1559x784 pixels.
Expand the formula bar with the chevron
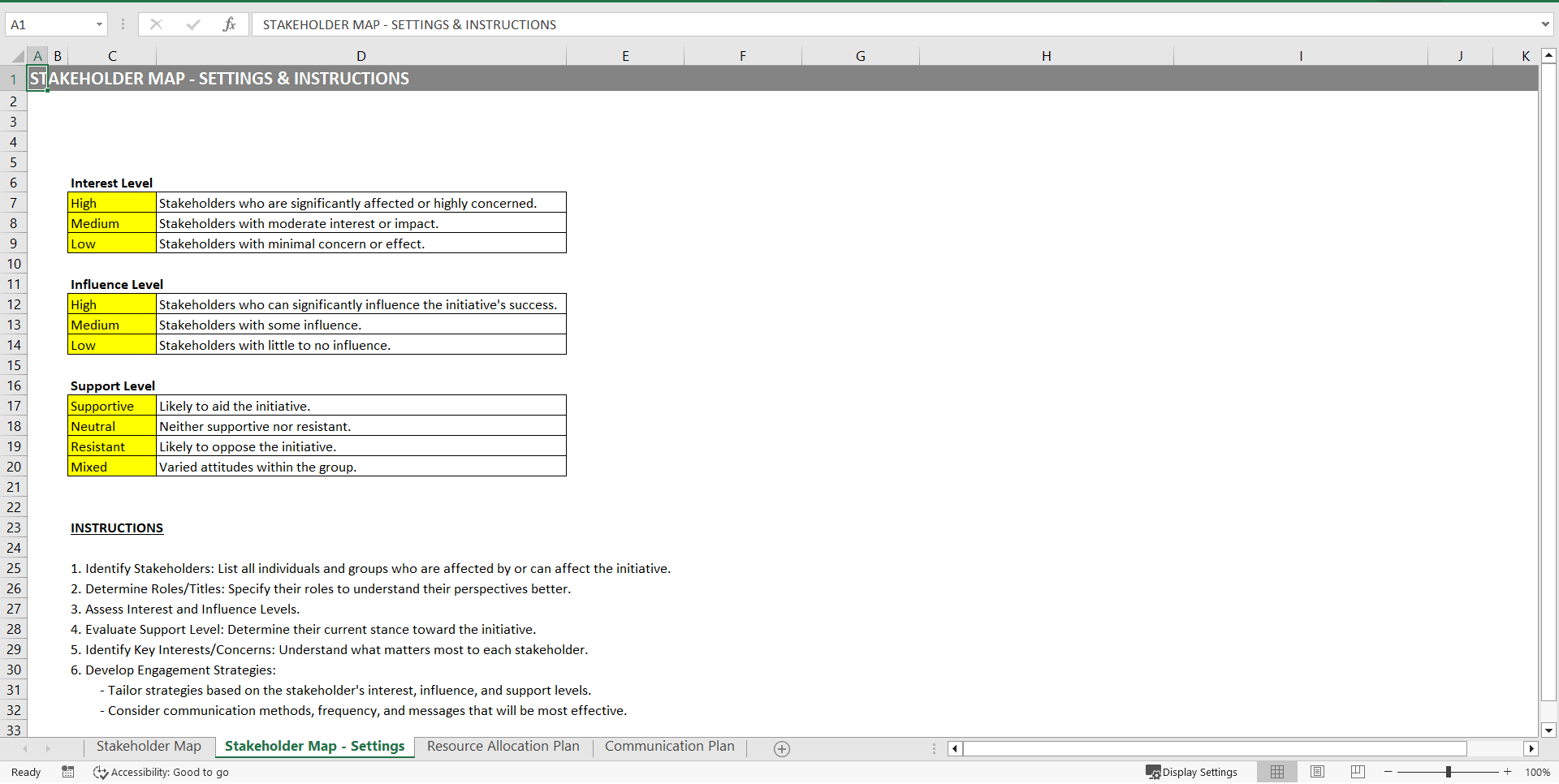(x=1544, y=24)
